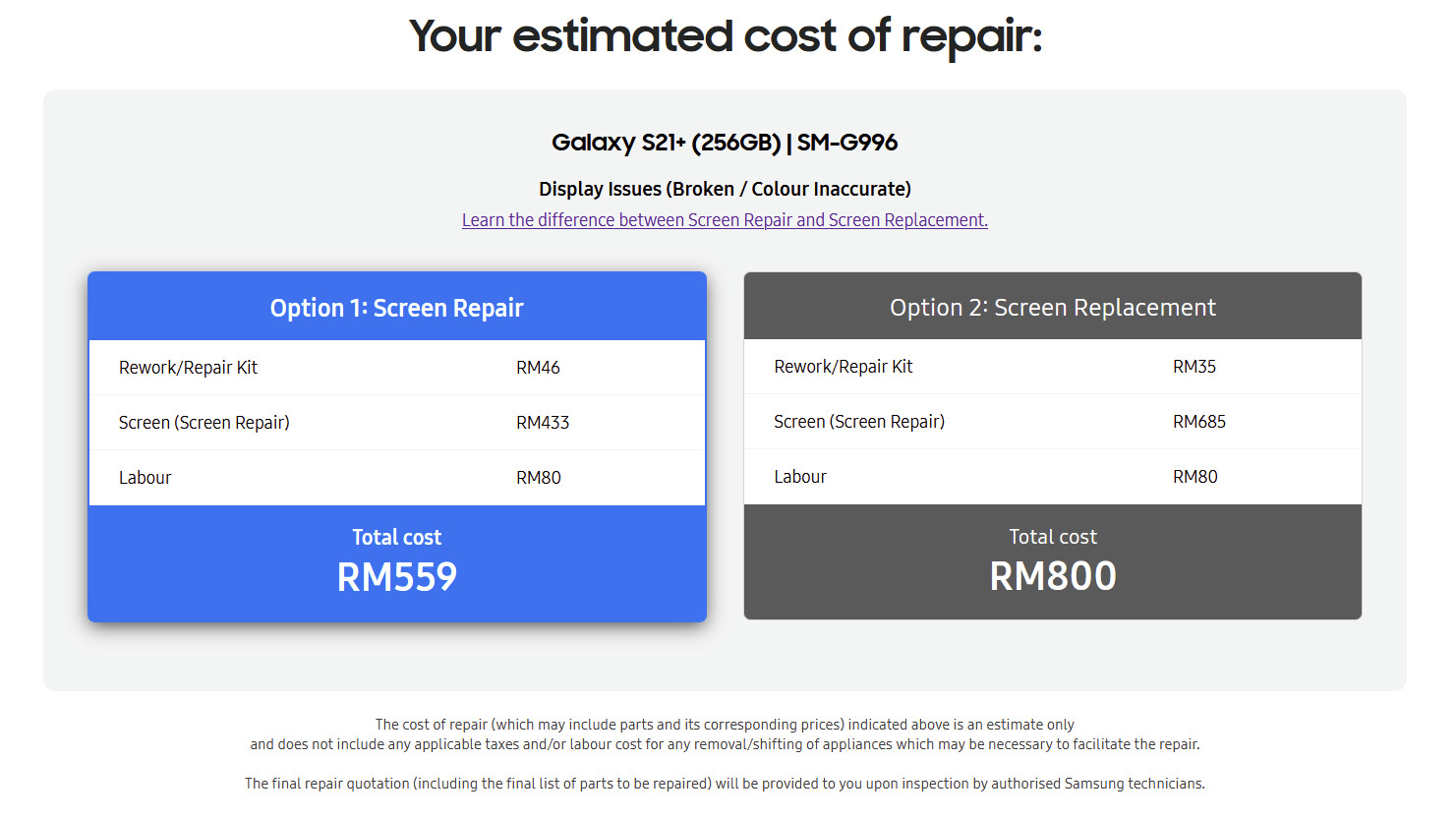
Task: Click the Option 2 Labour RM80 value
Action: click(x=1195, y=477)
